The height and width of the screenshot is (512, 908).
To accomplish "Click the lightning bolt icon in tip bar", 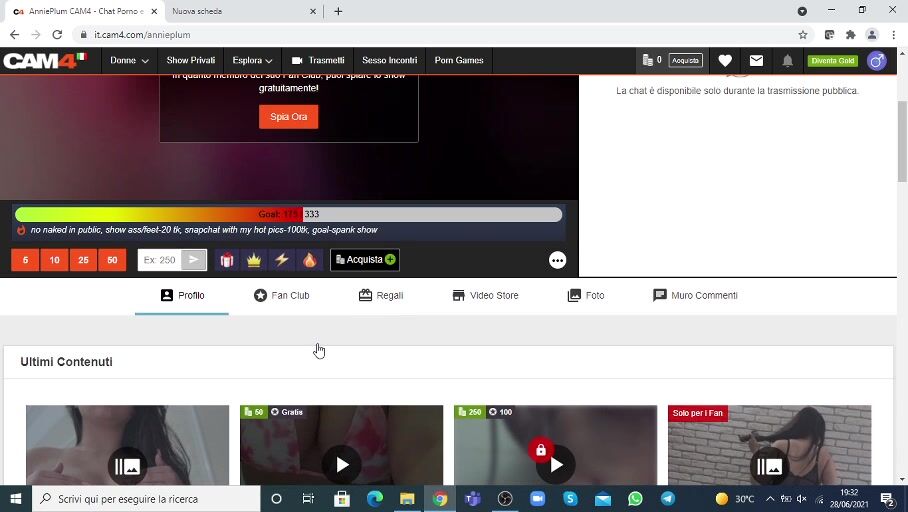I will [282, 260].
